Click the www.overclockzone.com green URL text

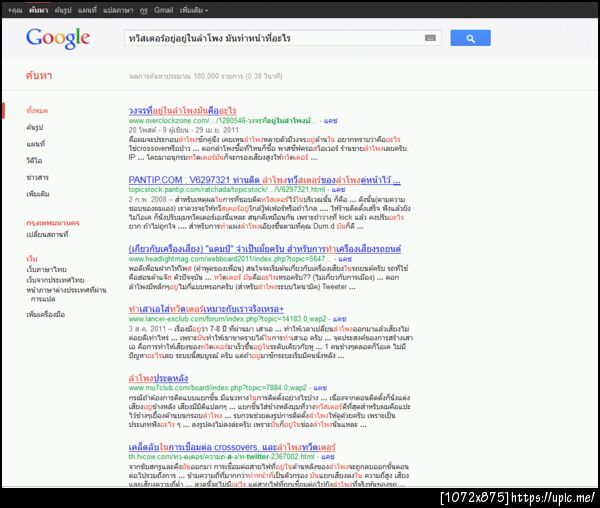click(223, 120)
